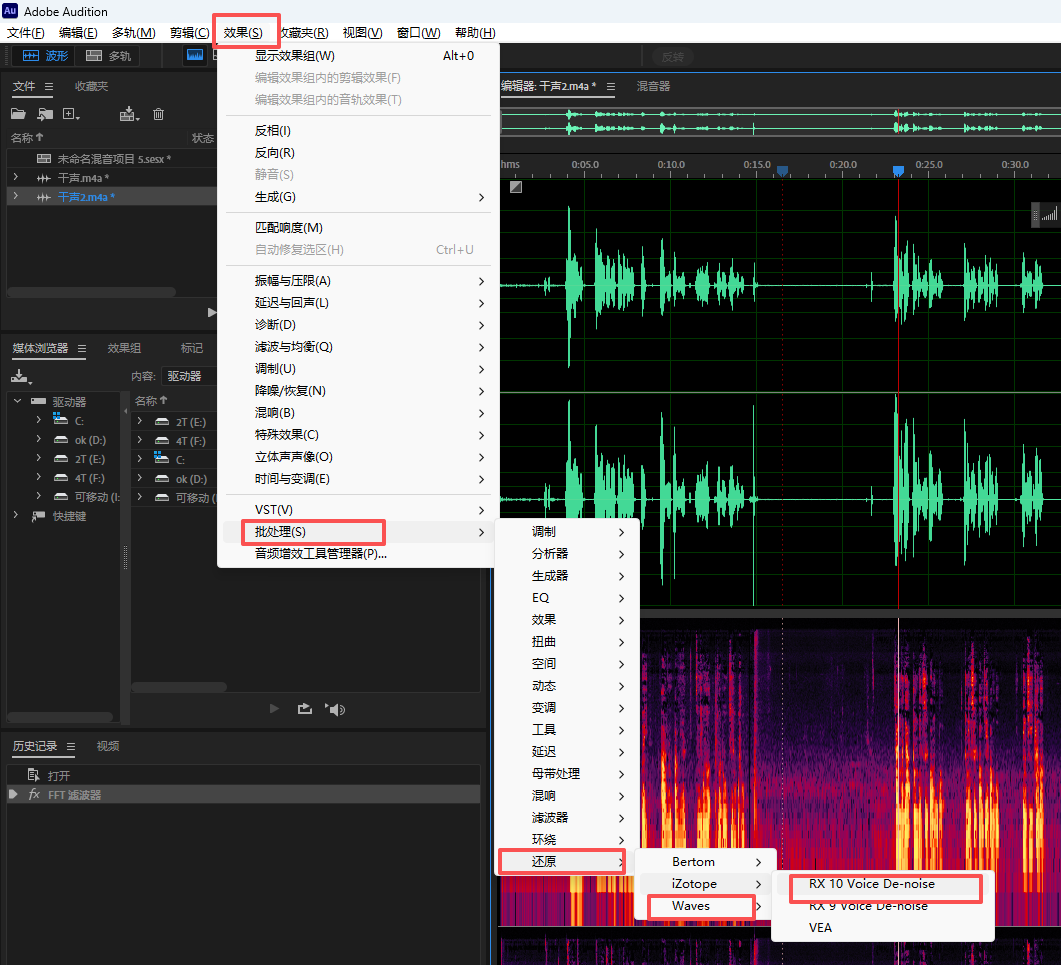The image size is (1061, 965).
Task: Expand VST submenu
Action: point(359,509)
